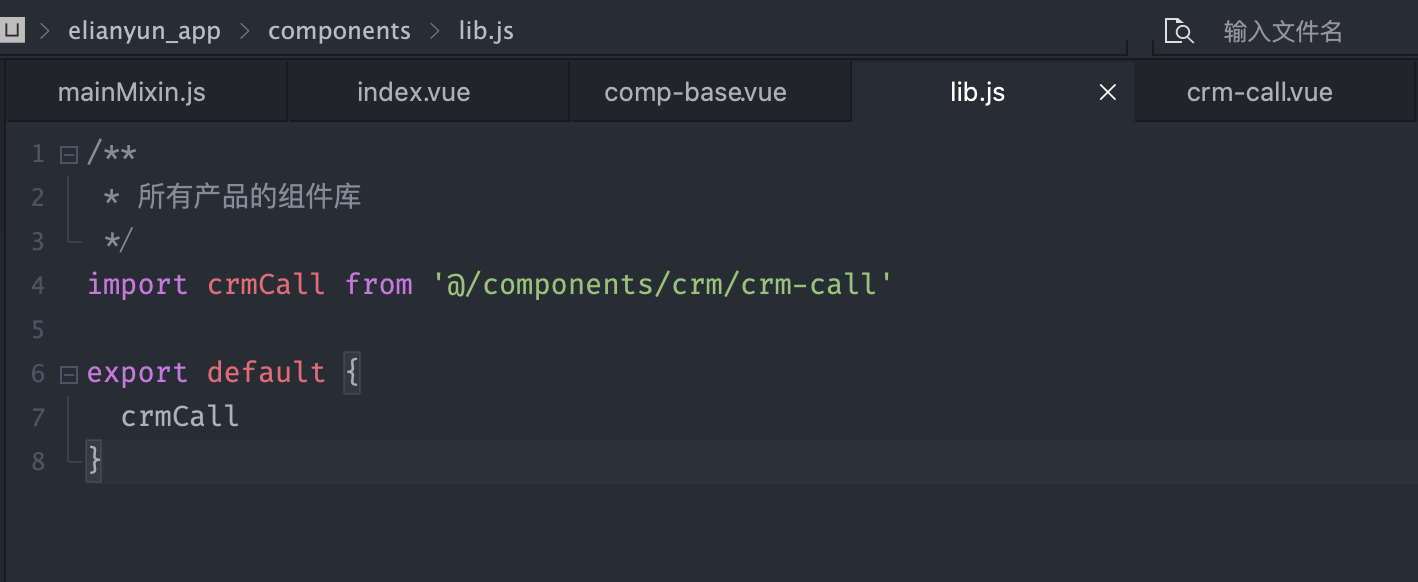Close the lib.js tab
The image size is (1418, 582).
[1108, 93]
